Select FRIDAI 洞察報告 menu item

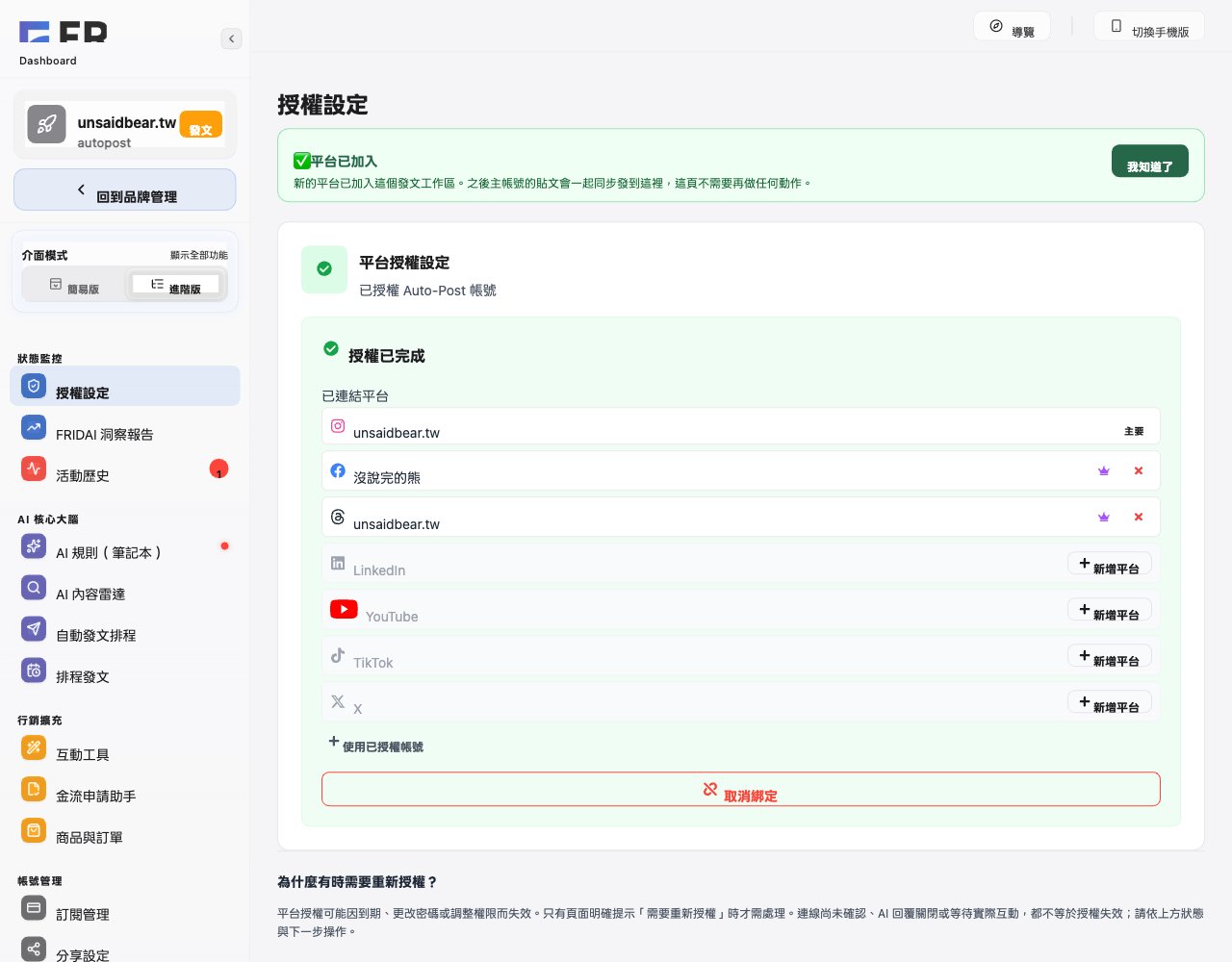125,427
